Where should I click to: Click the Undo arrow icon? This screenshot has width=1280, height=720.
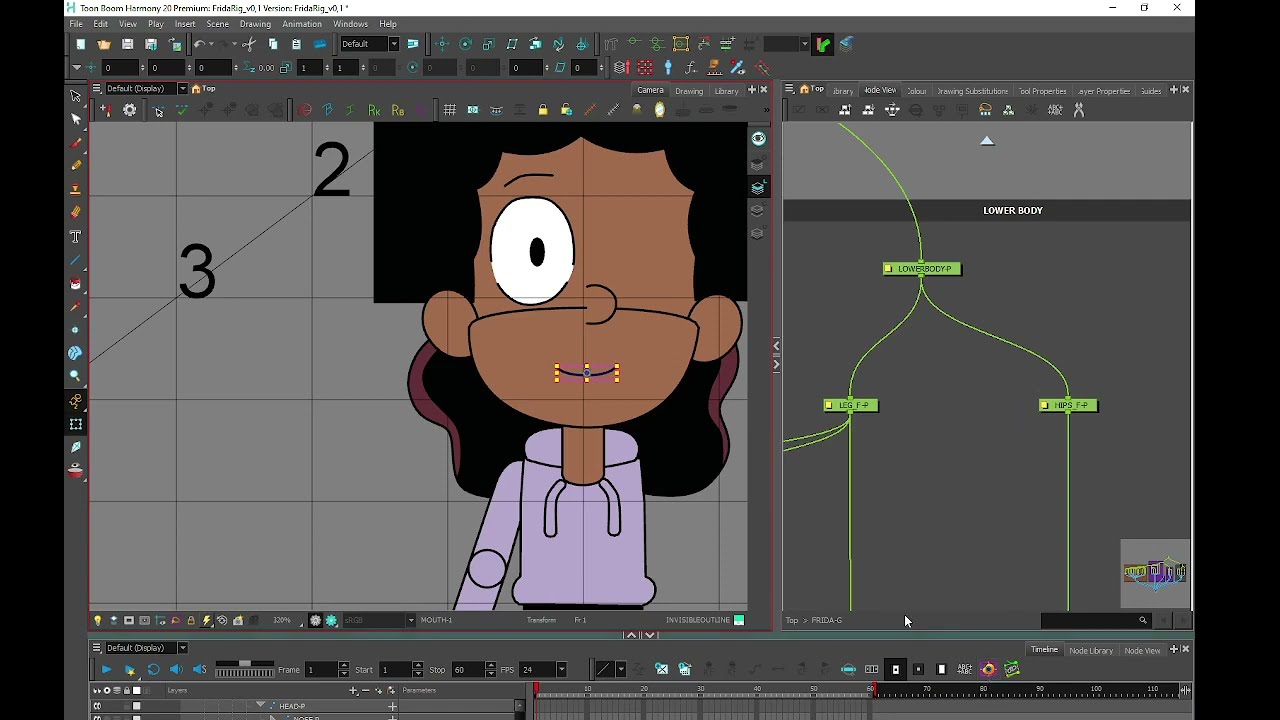[x=200, y=44]
